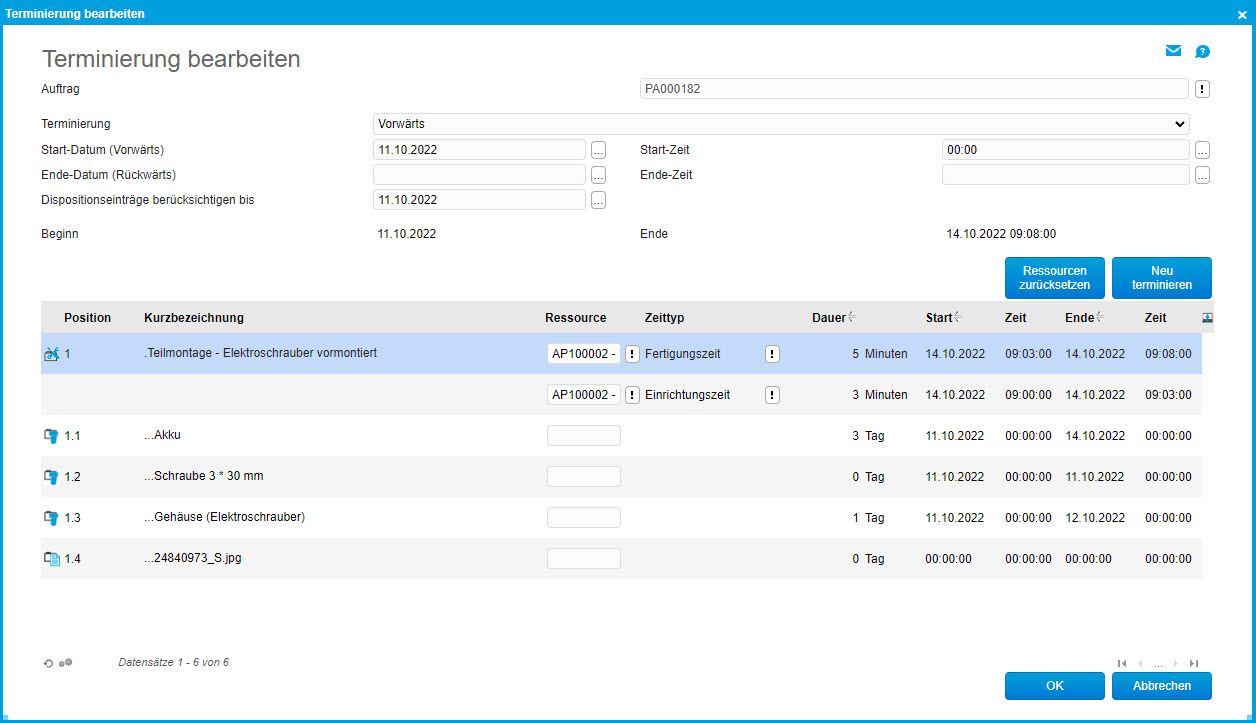The image size is (1256, 723).
Task: Sort by Start column arrow
Action: pos(958,317)
